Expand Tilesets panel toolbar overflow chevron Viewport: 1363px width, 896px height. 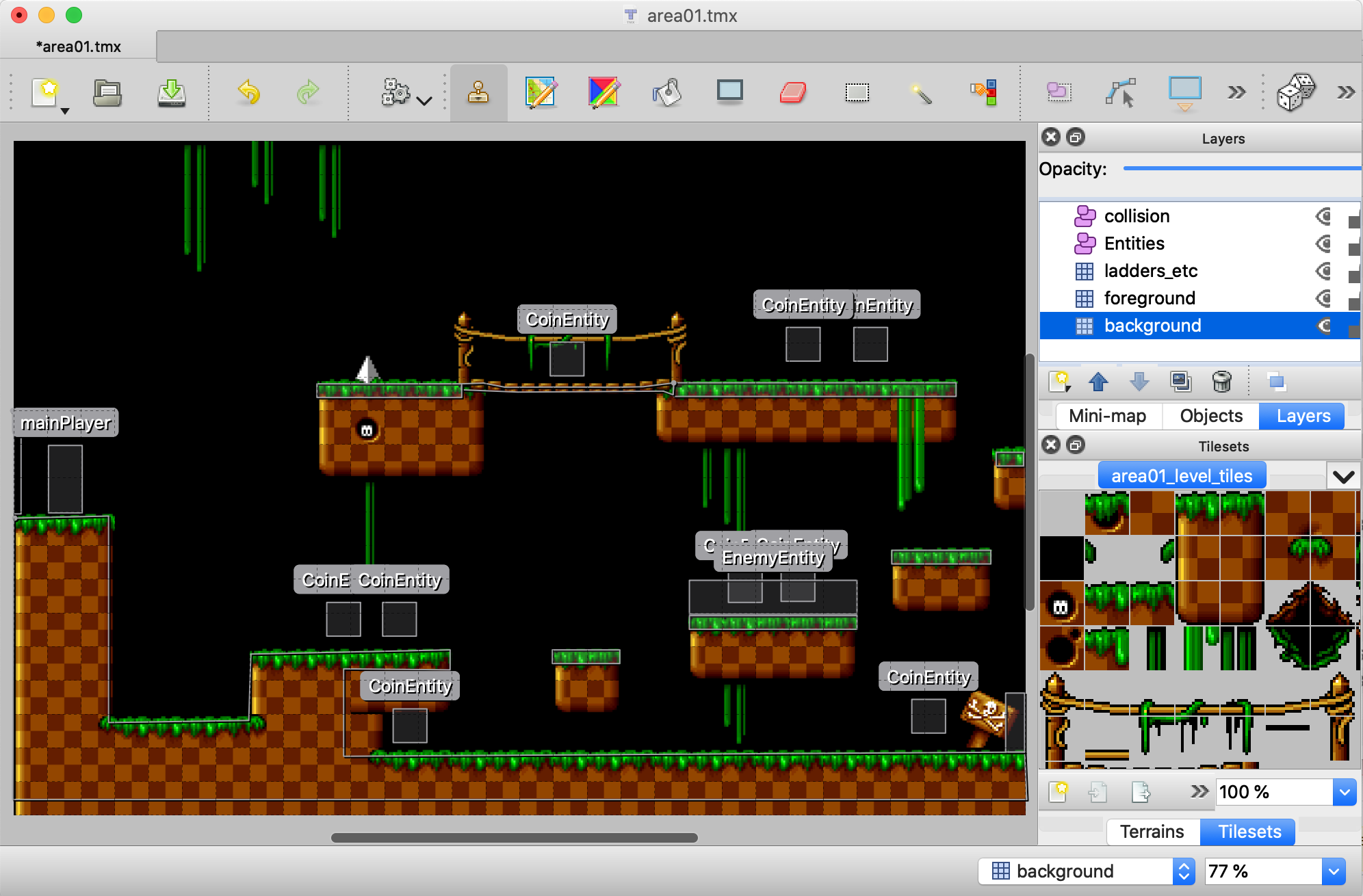coord(1199,792)
